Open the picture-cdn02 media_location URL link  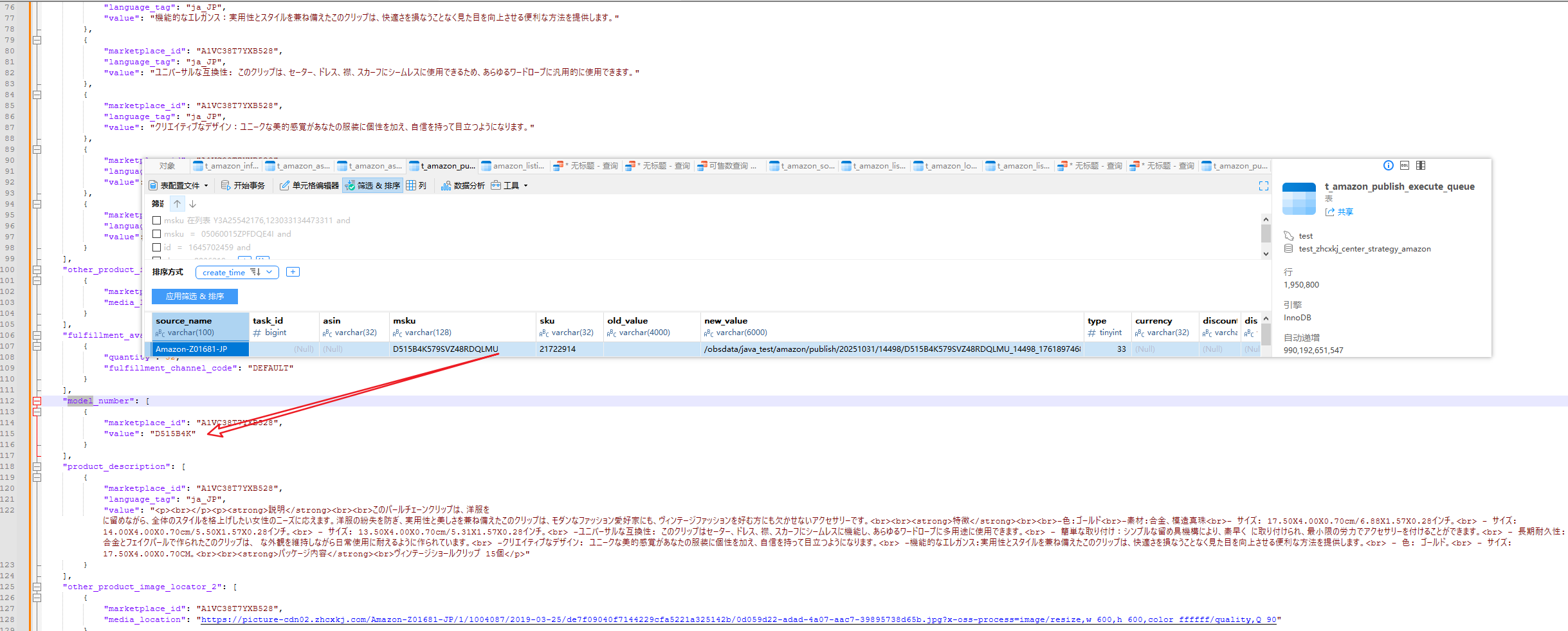(x=738, y=619)
